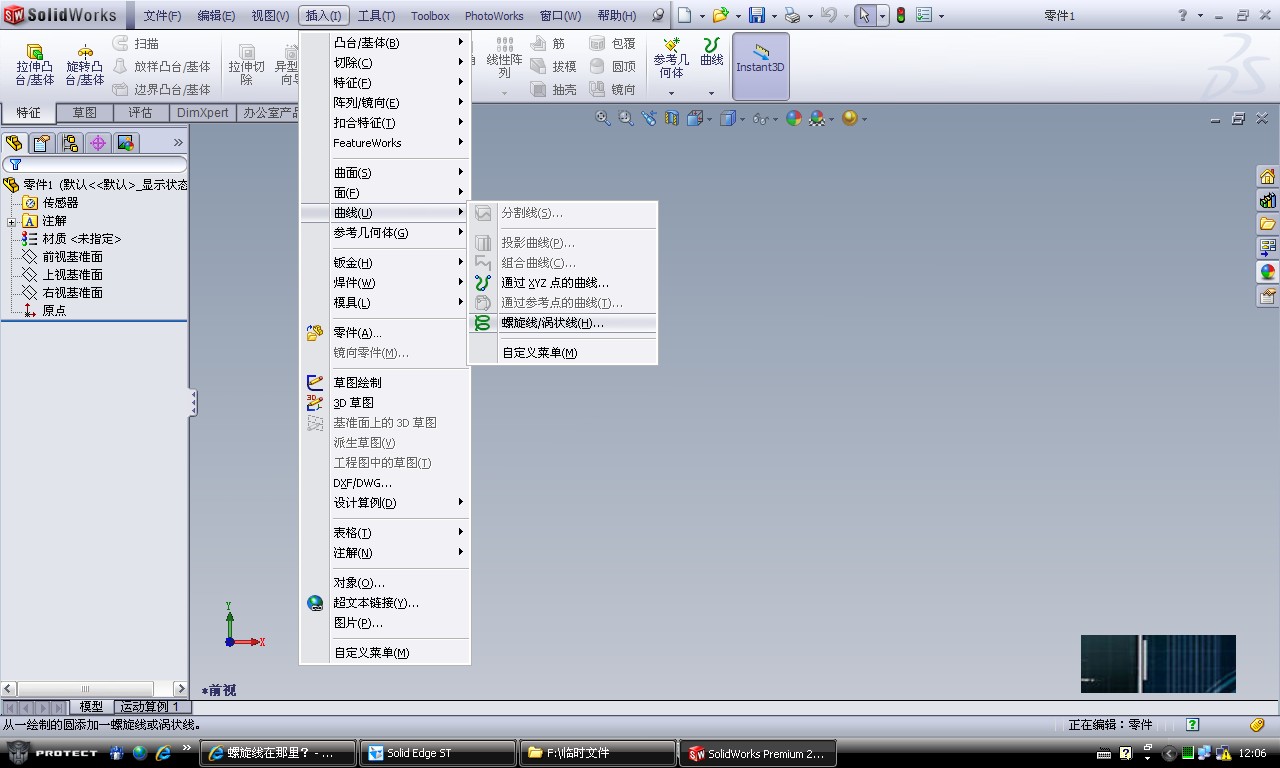
Task: Create a new document with New icon
Action: click(684, 15)
